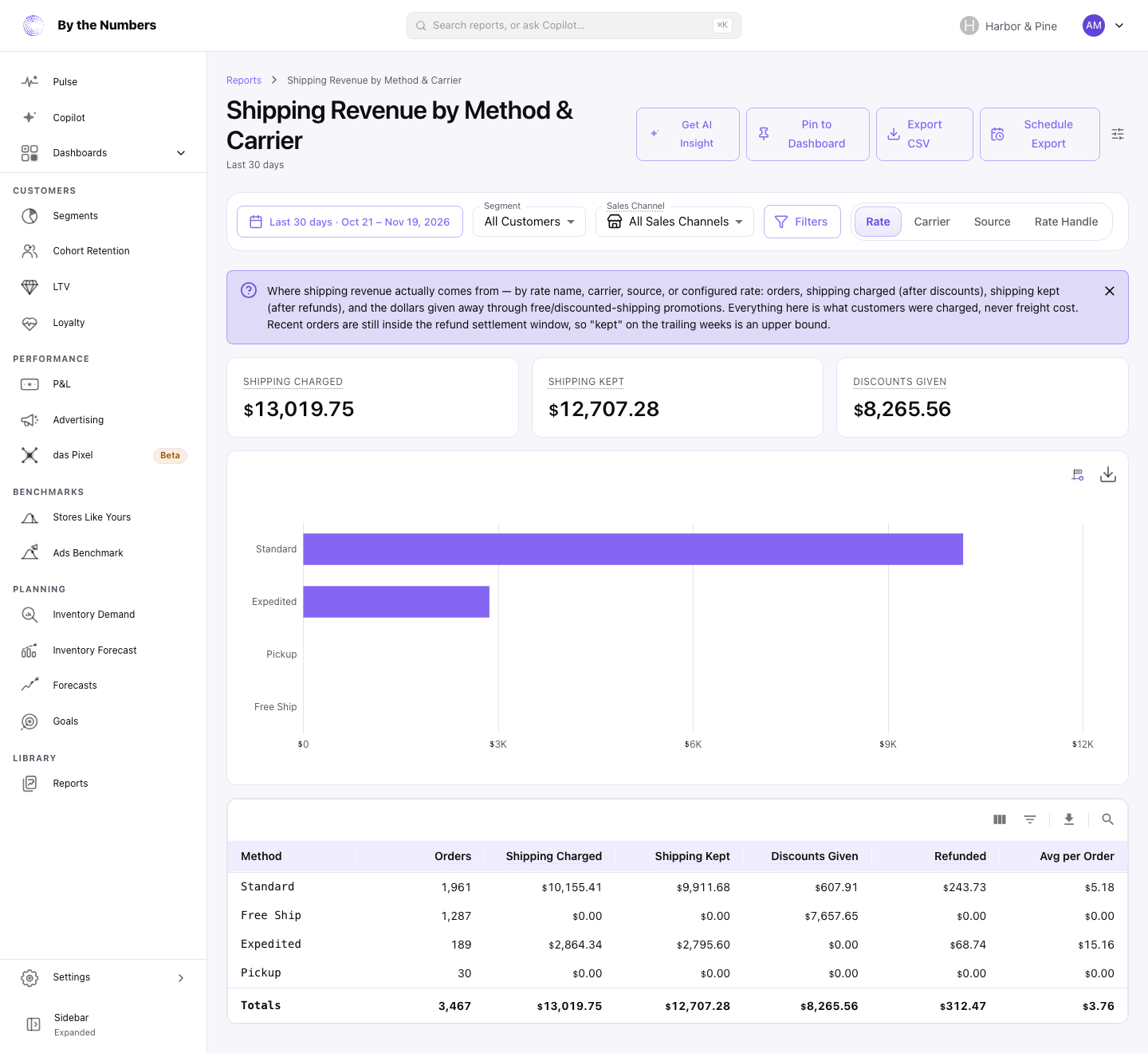Switch to the Rate Handle tab
Image resolution: width=1148 pixels, height=1053 pixels.
pos(1067,222)
